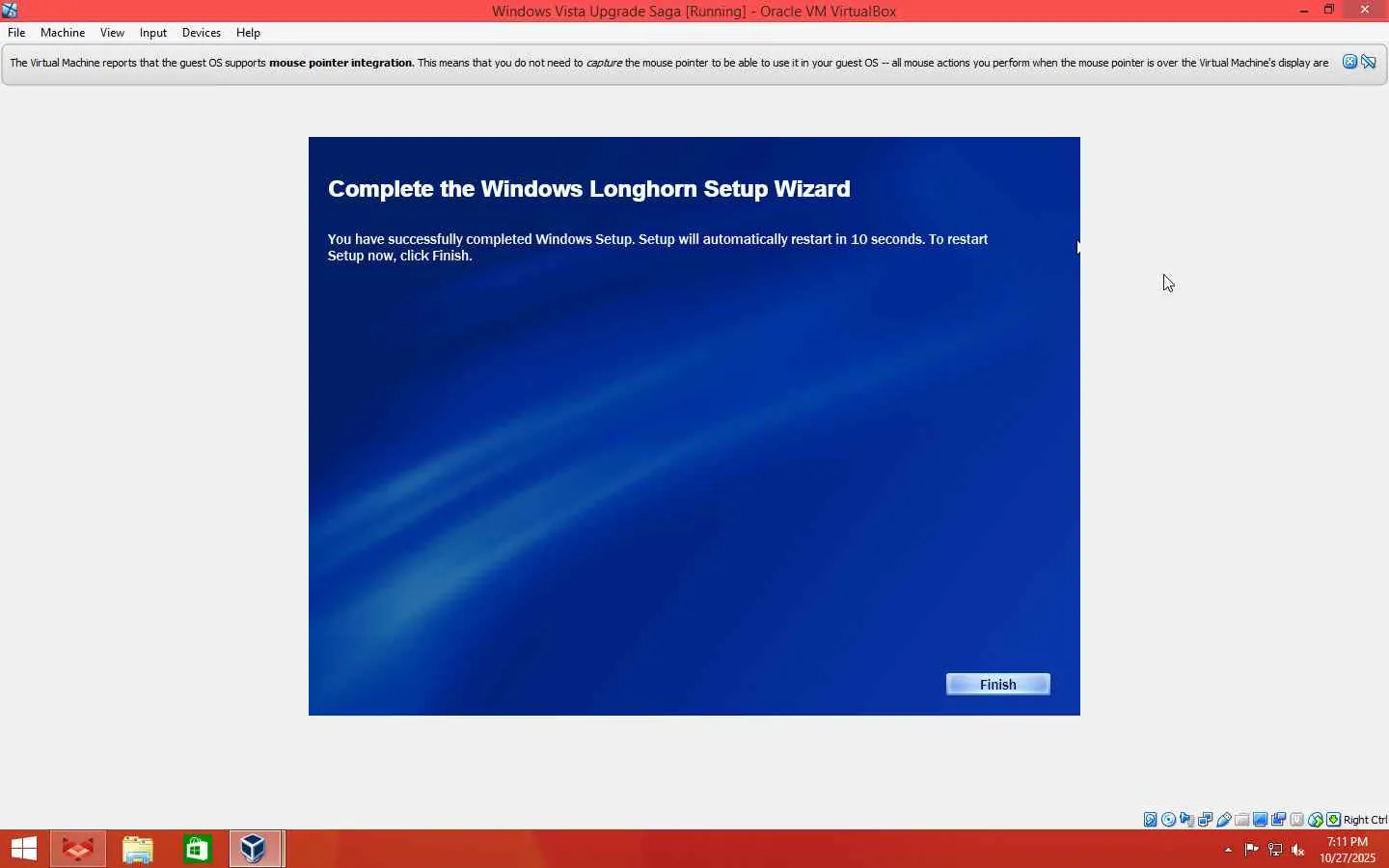Select the VirtualBox taskbar button
The image size is (1389, 868).
click(x=256, y=849)
